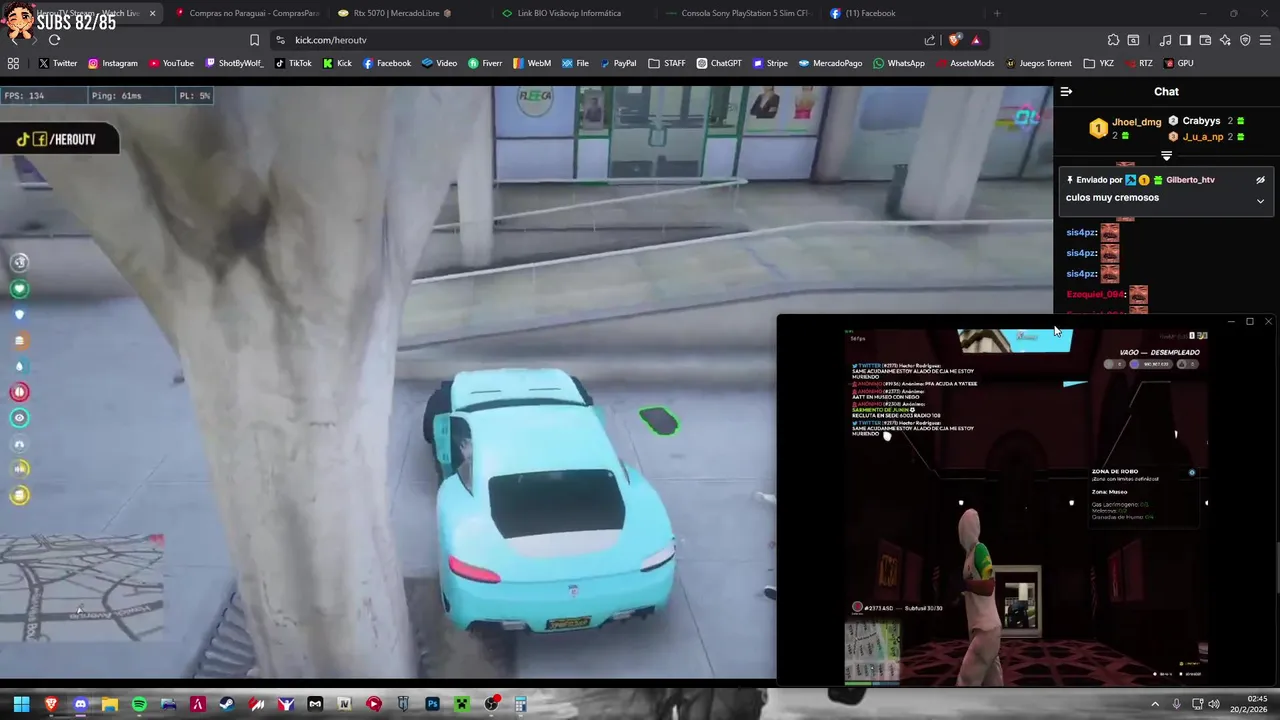
Task: Open Discord from the taskbar
Action: point(81,704)
